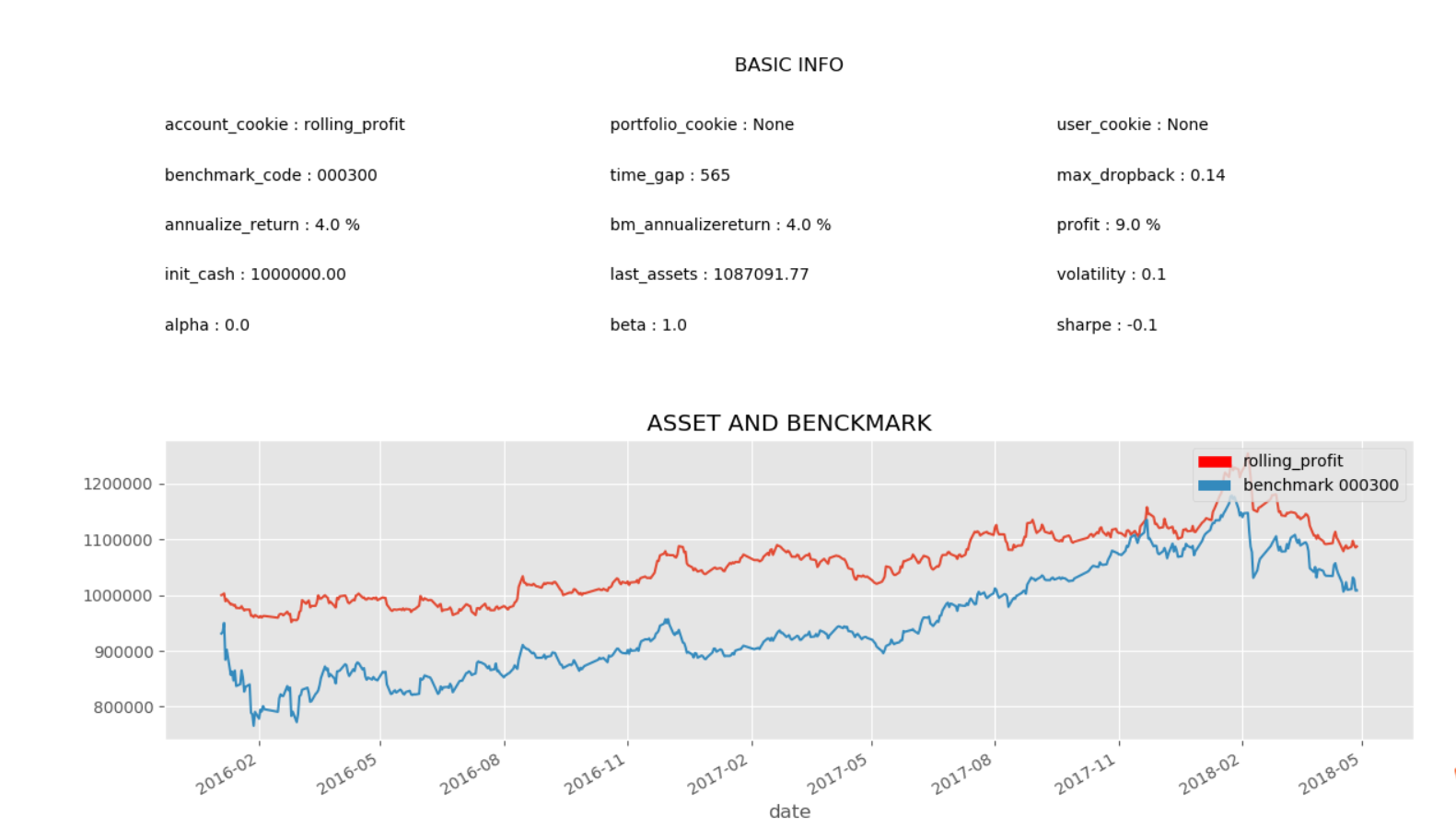1456x830 pixels.
Task: Click 'alpha : 0.0' text
Action: [x=207, y=325]
